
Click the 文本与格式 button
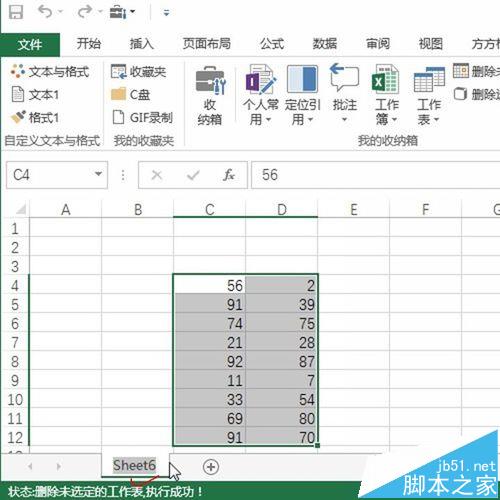coord(50,71)
